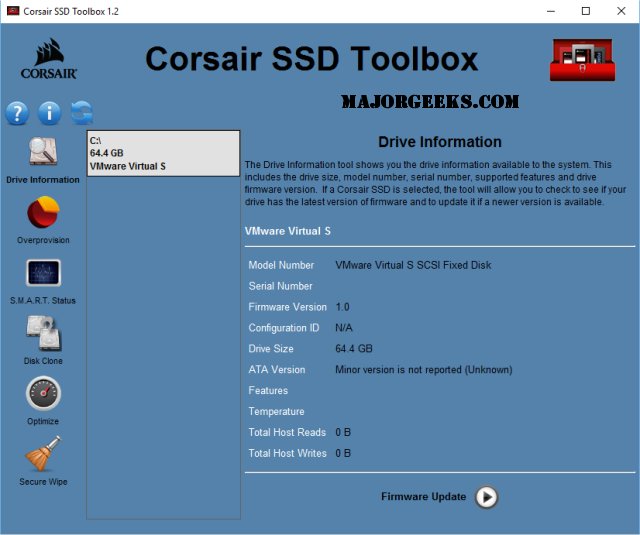The height and width of the screenshot is (535, 640).
Task: Click the Total Host Writes label
Action: tap(288, 453)
